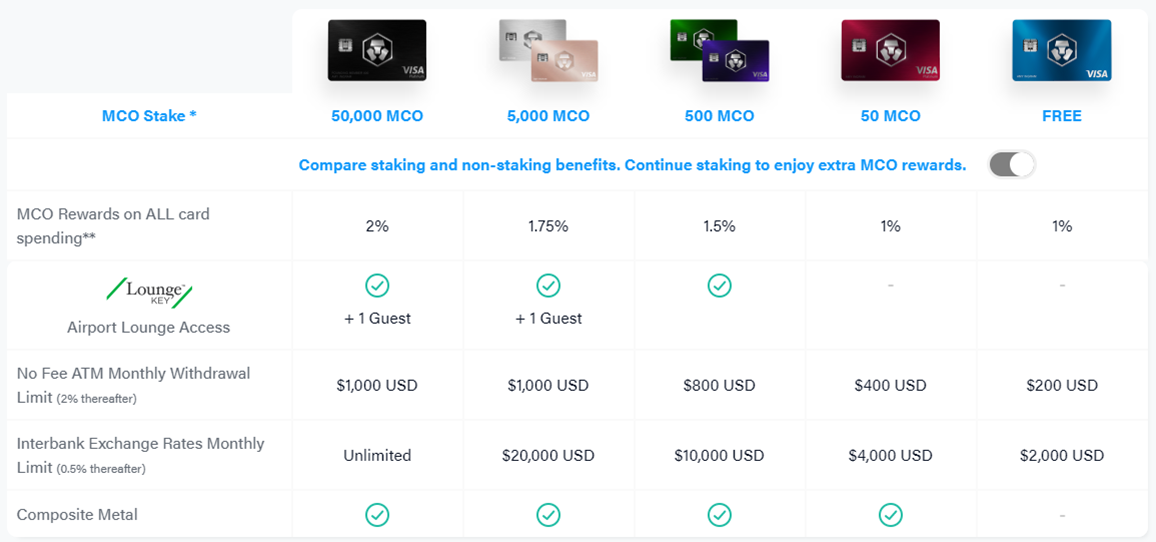1156x542 pixels.
Task: Toggle the staking benefits comparison switch
Action: pyautogui.click(x=1012, y=165)
